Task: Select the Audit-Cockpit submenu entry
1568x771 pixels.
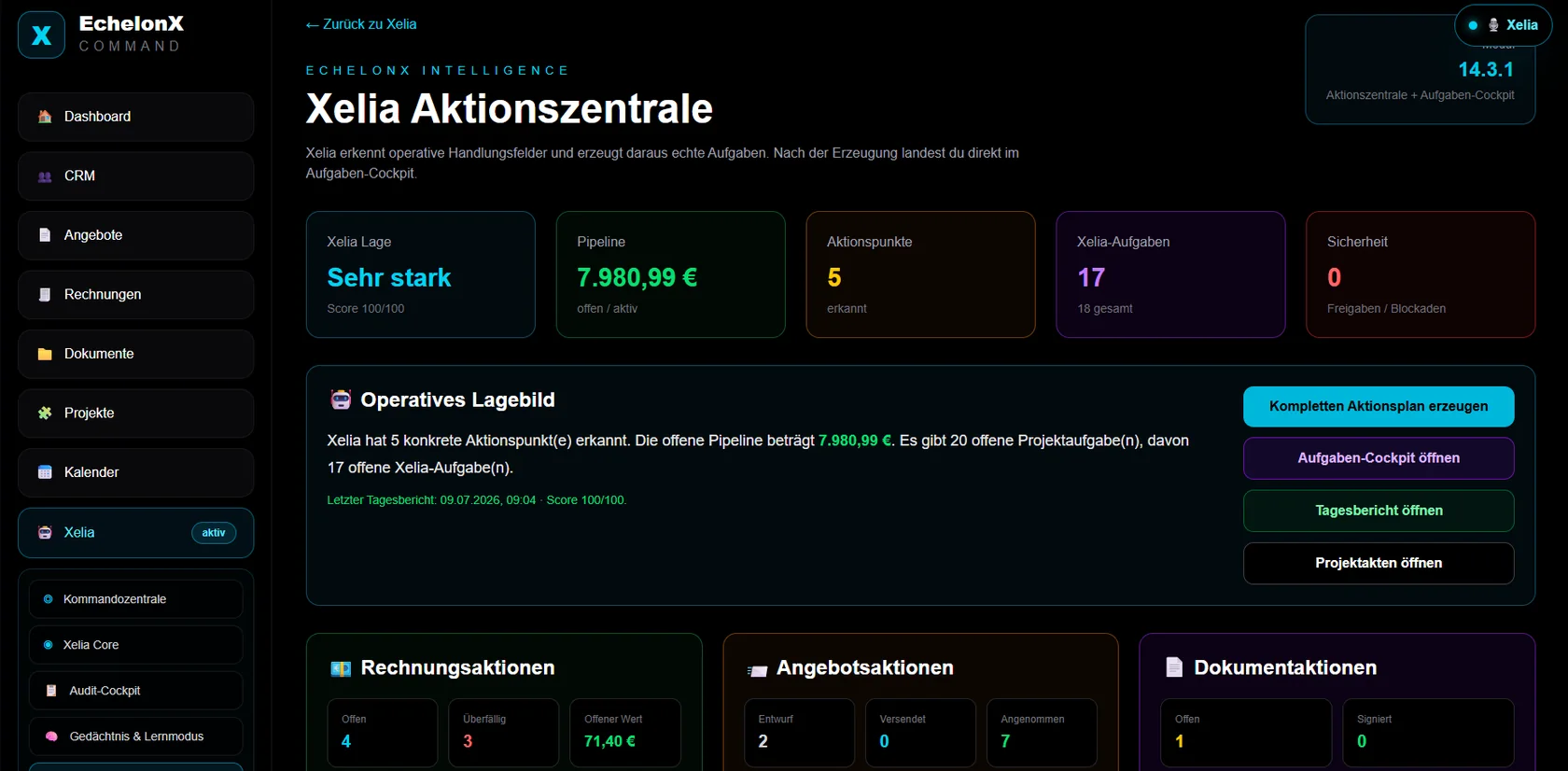Action: [x=136, y=691]
